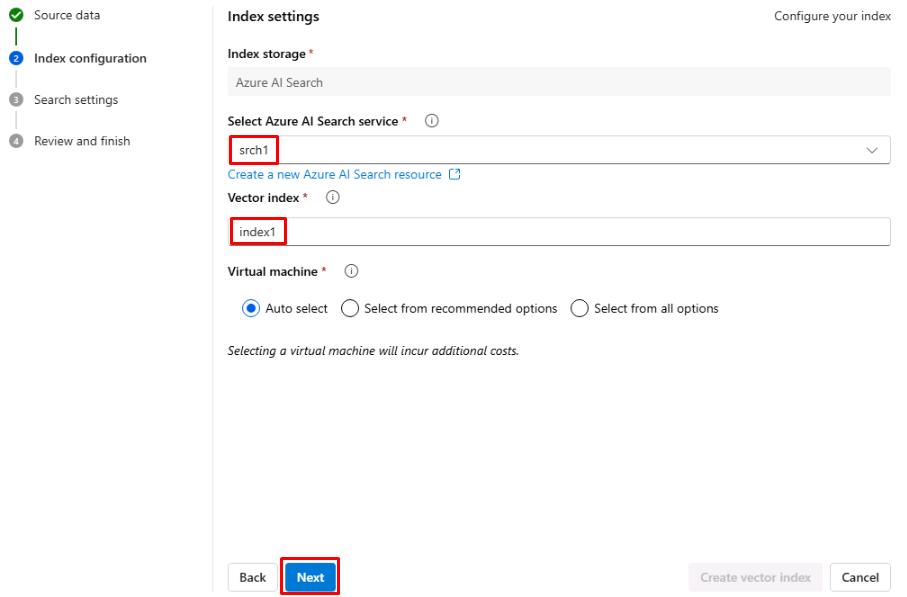Expand the srch1 service dropdown chevron
Screen dimensions: 907x597
871,150
